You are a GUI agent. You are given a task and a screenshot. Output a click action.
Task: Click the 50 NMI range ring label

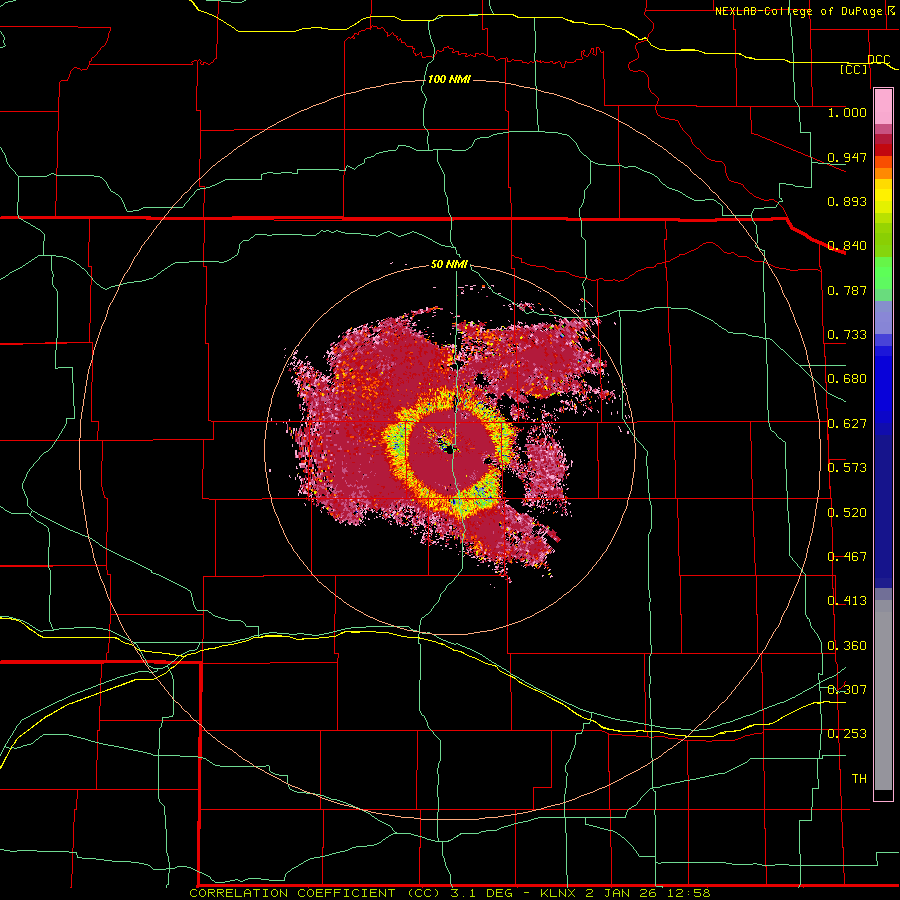point(449,264)
